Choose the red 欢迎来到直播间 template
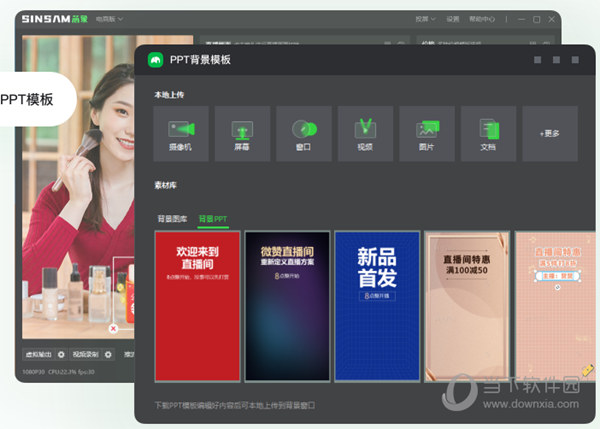 pyautogui.click(x=197, y=306)
